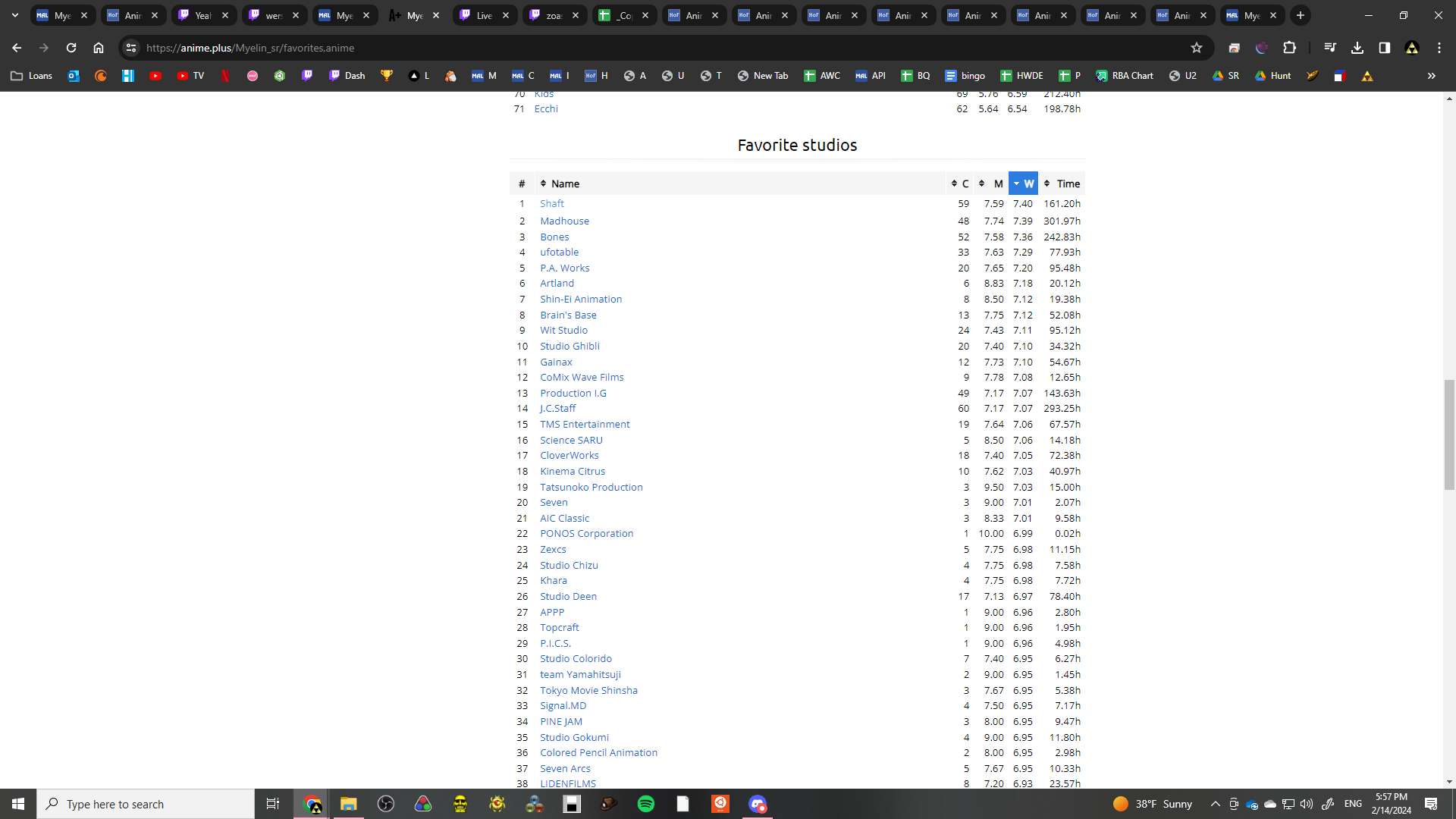Open side panel toggle icon
The height and width of the screenshot is (819, 1456).
click(1385, 48)
